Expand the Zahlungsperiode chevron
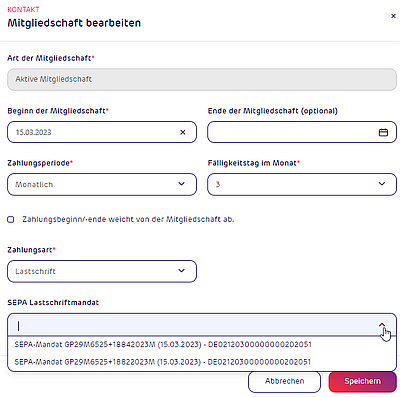400x397 pixels. coord(181,184)
